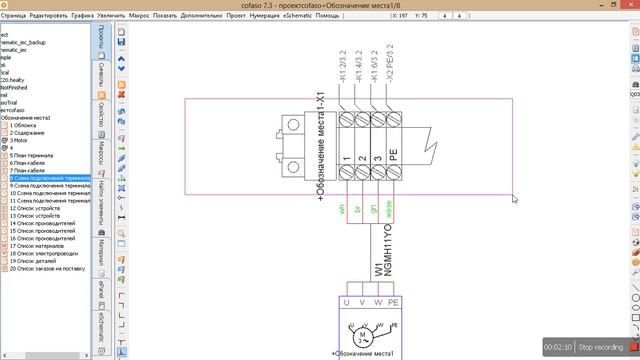
Task: Select page 20 Список заказов на поставку
Action: point(47,269)
